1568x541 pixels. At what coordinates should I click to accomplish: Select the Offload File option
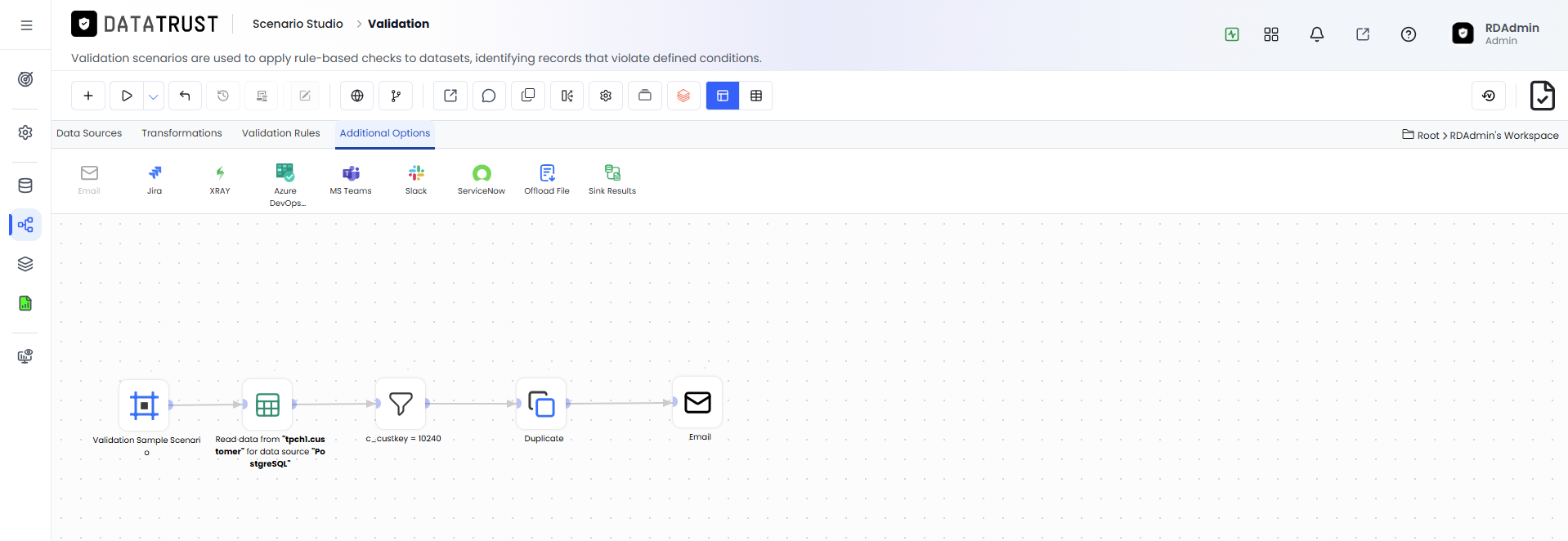coord(547,180)
